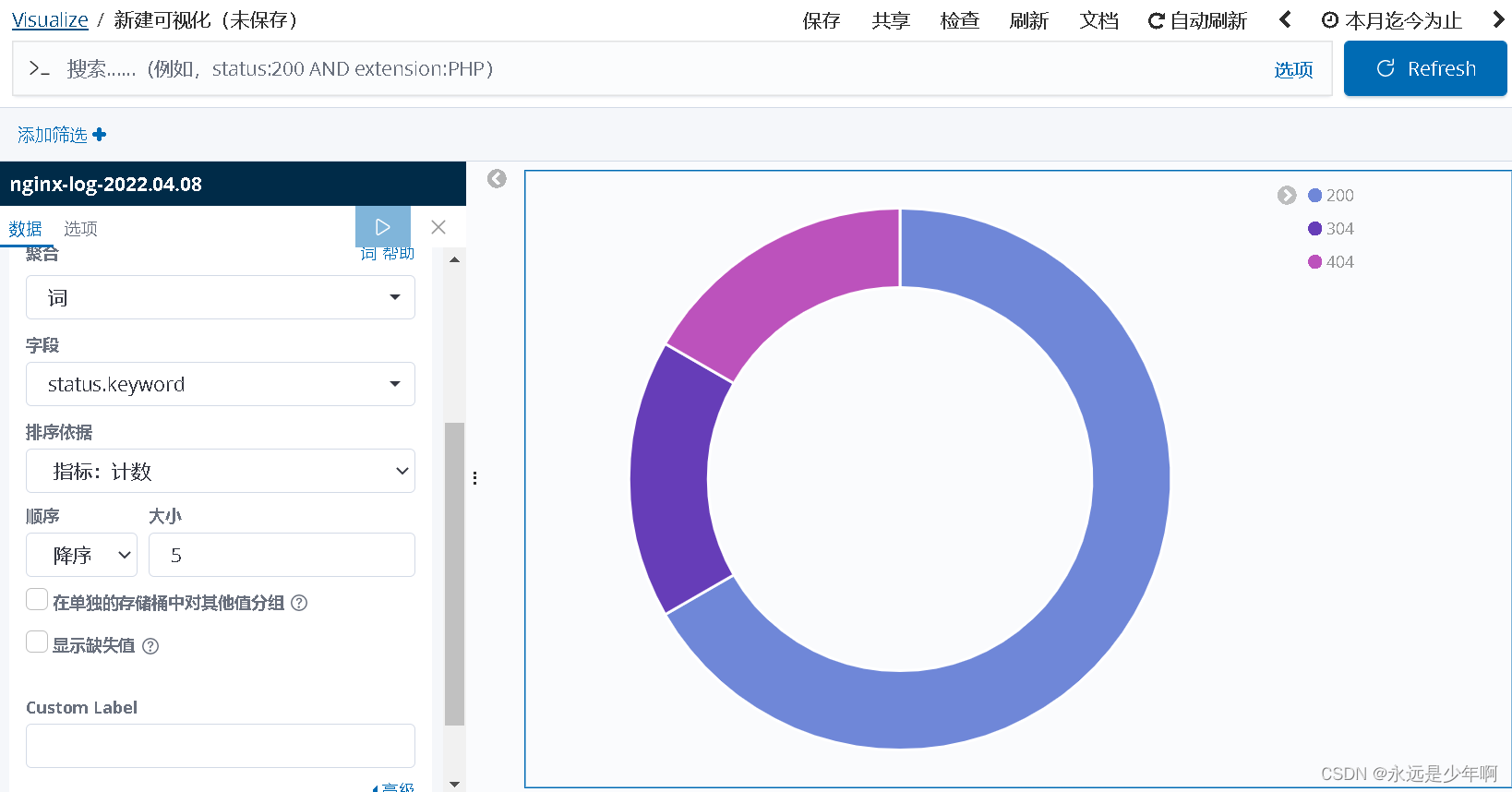
Task: Click the blue Refresh button
Action: pos(1425,68)
